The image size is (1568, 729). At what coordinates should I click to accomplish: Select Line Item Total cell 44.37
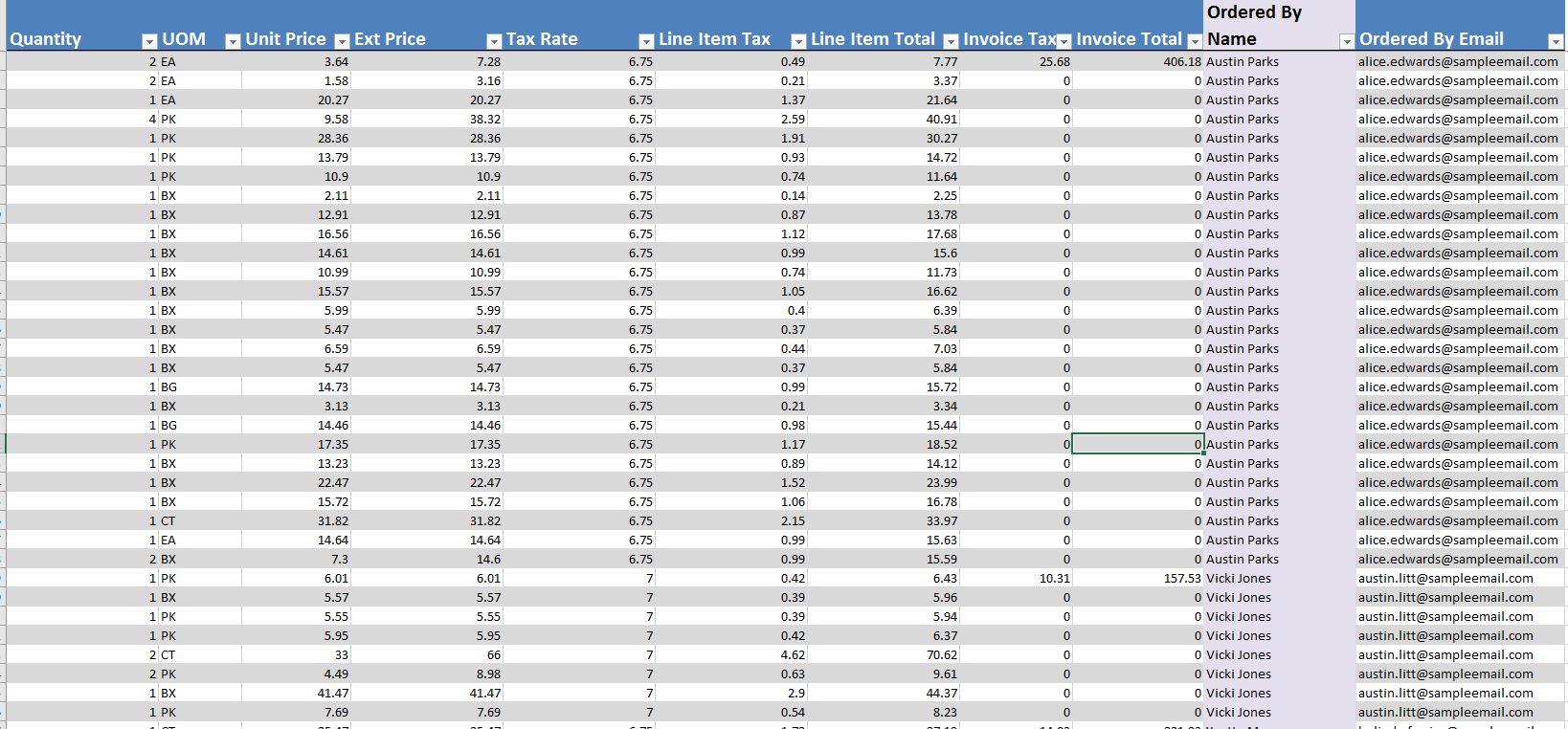[x=884, y=693]
